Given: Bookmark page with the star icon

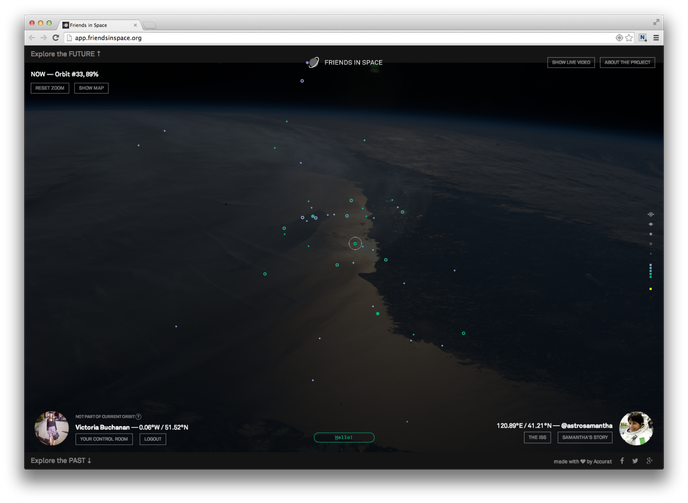Looking at the screenshot, I should (x=629, y=38).
